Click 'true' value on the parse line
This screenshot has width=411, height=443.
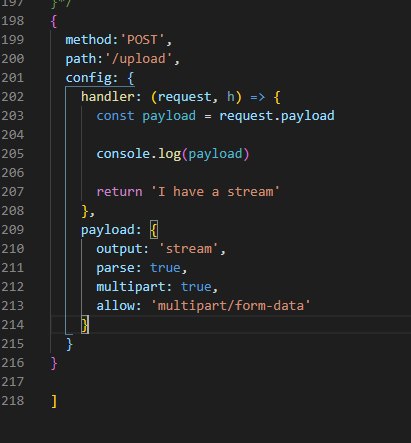point(165,268)
